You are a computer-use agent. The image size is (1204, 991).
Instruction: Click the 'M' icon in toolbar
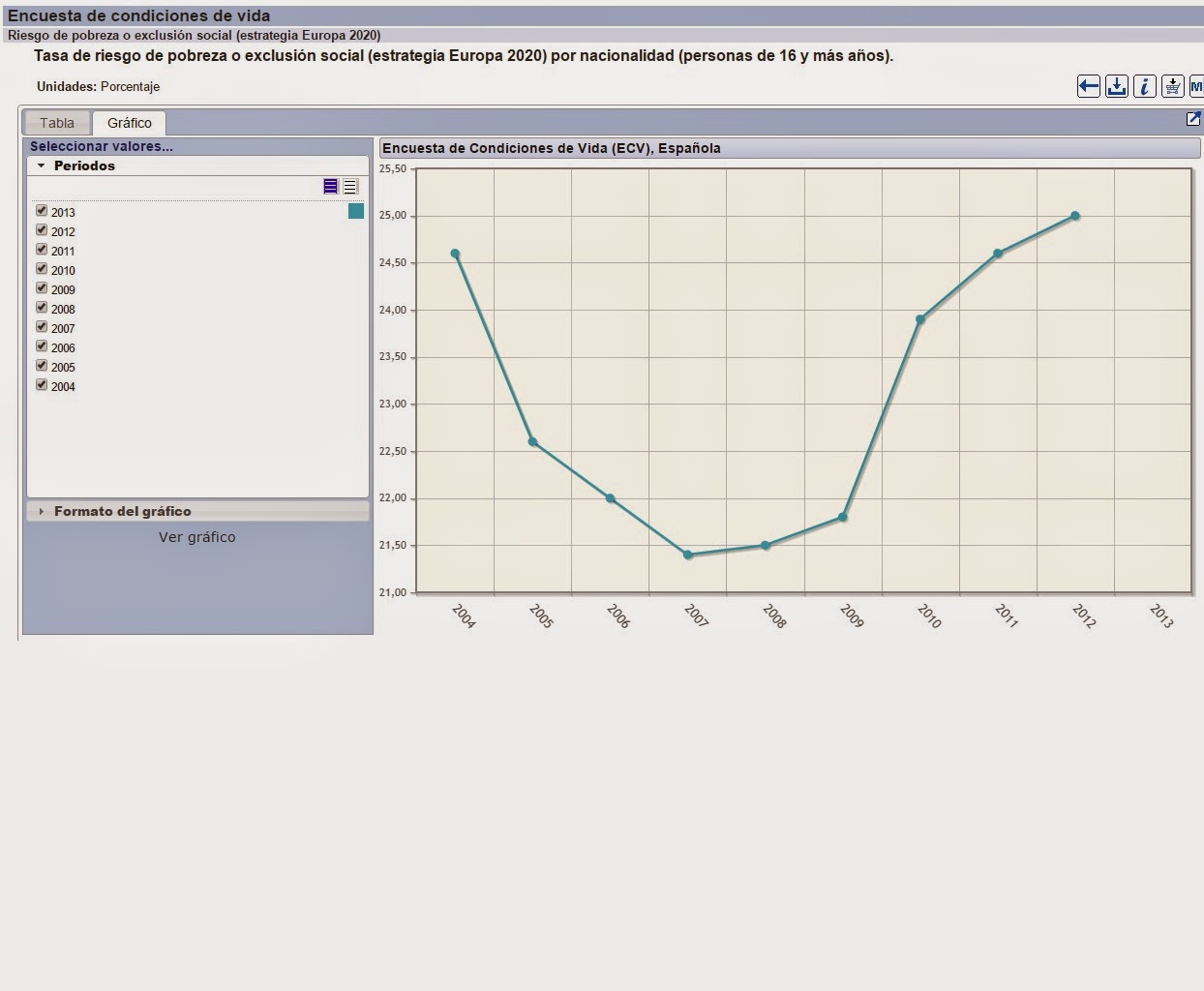click(x=1196, y=86)
